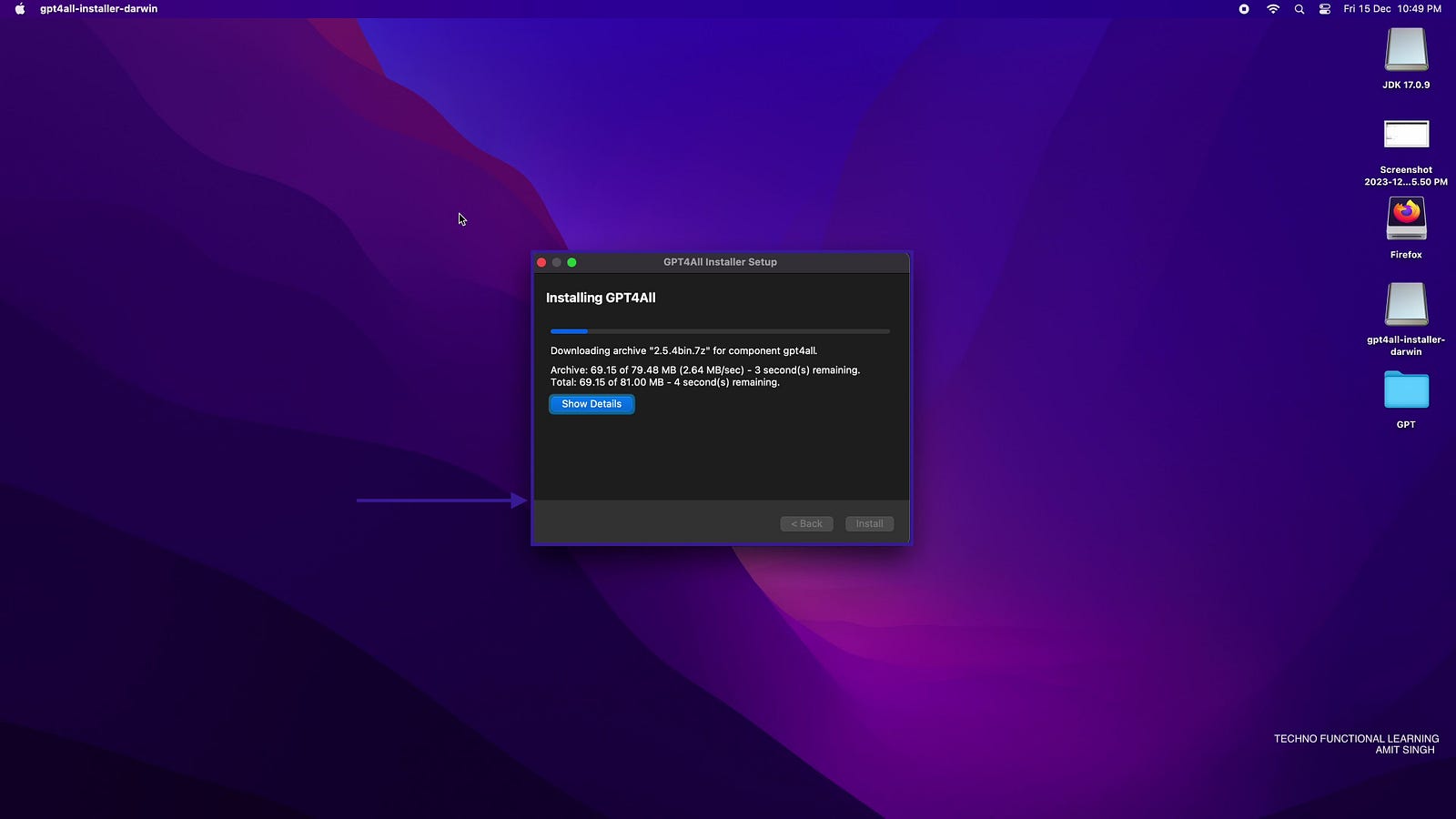Open the Apple menu

coord(20,9)
